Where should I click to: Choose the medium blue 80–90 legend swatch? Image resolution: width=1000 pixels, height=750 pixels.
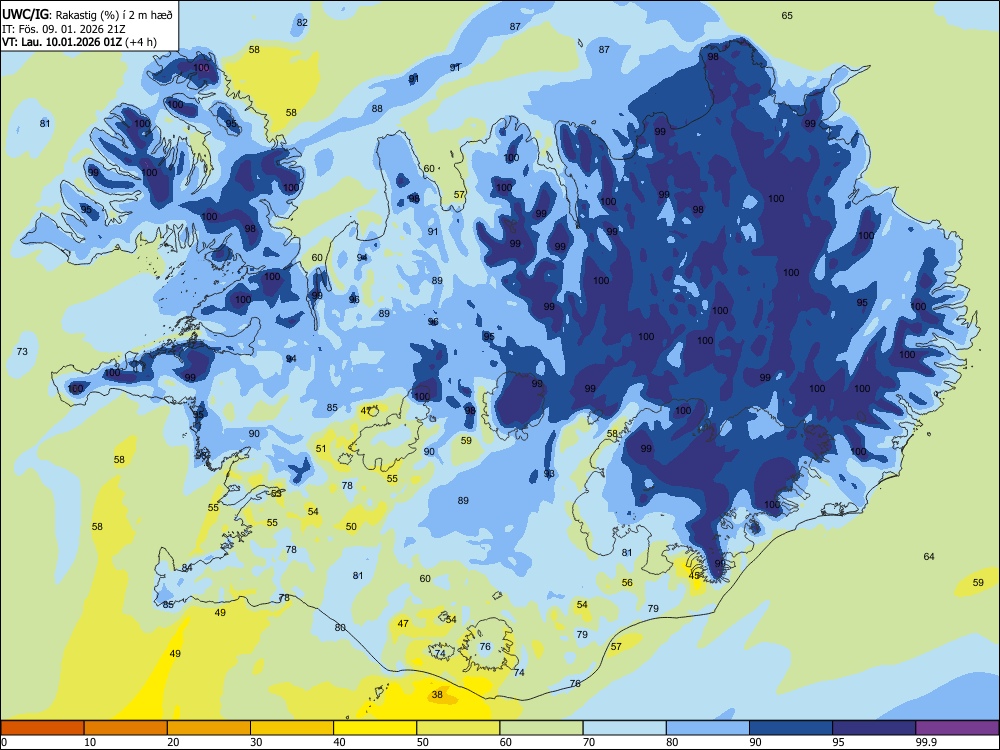(x=708, y=728)
